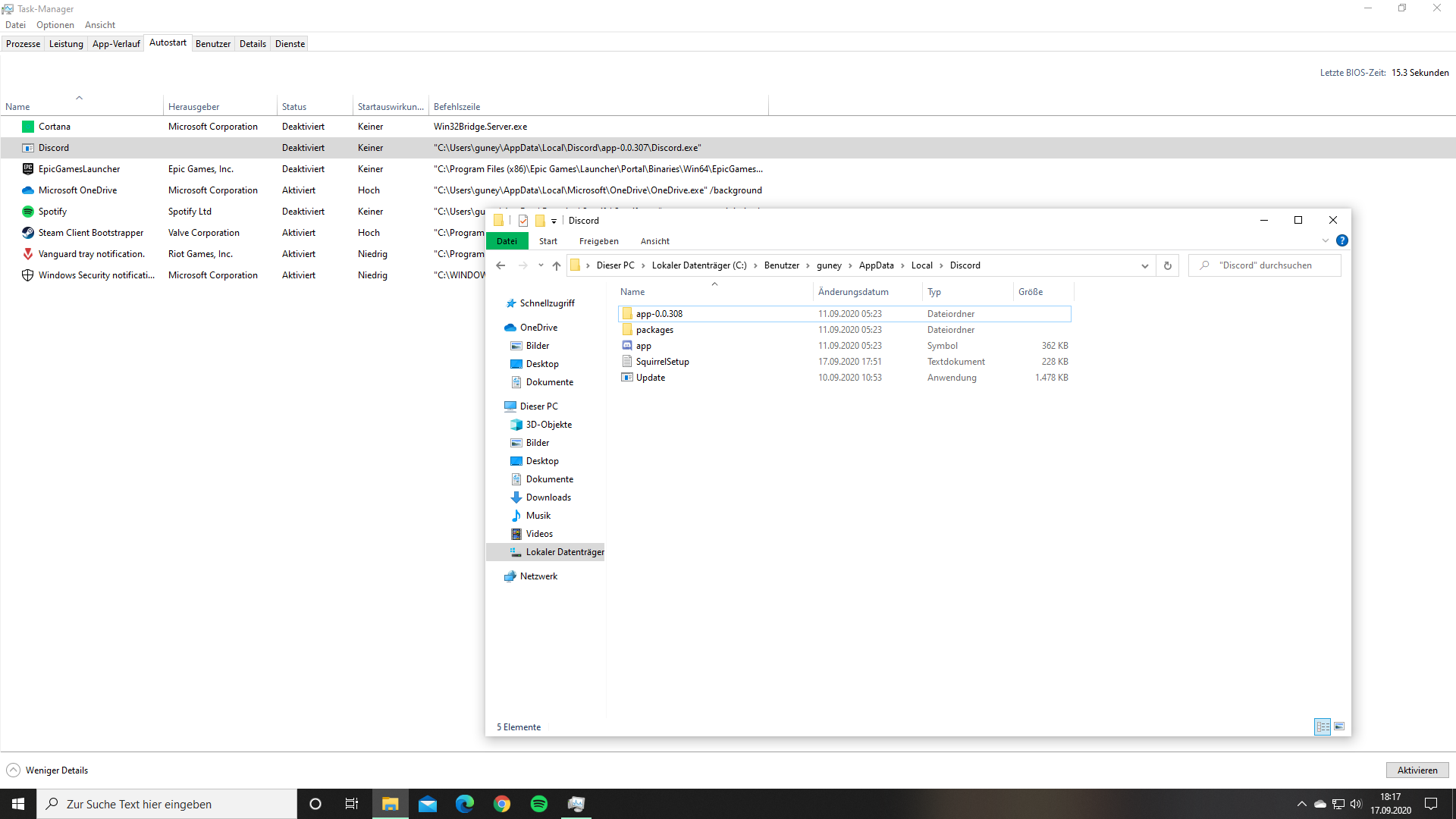
Task: Click the Spotify icon in the Autostart list
Action: click(28, 212)
